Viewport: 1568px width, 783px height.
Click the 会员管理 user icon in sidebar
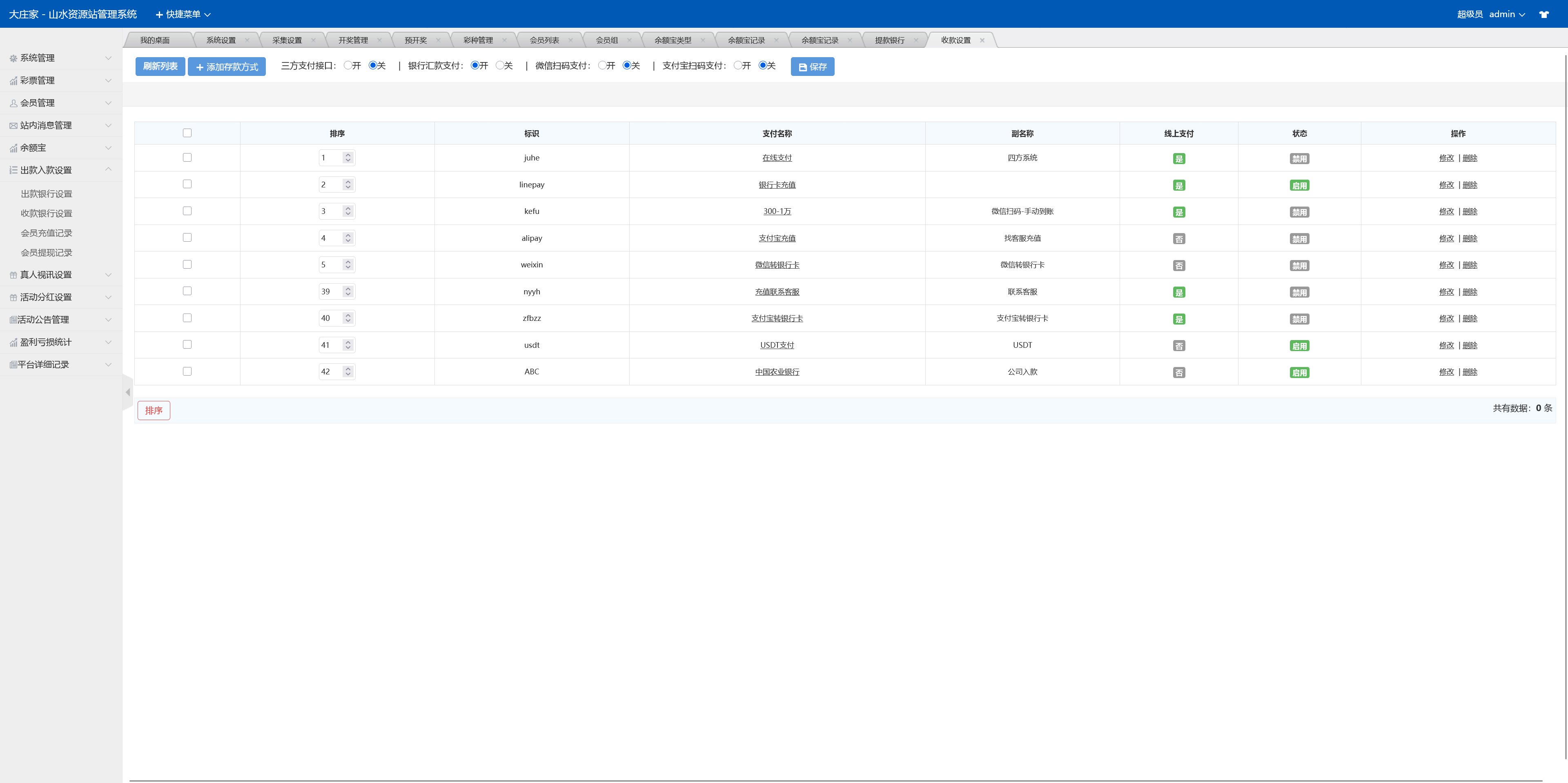(13, 103)
